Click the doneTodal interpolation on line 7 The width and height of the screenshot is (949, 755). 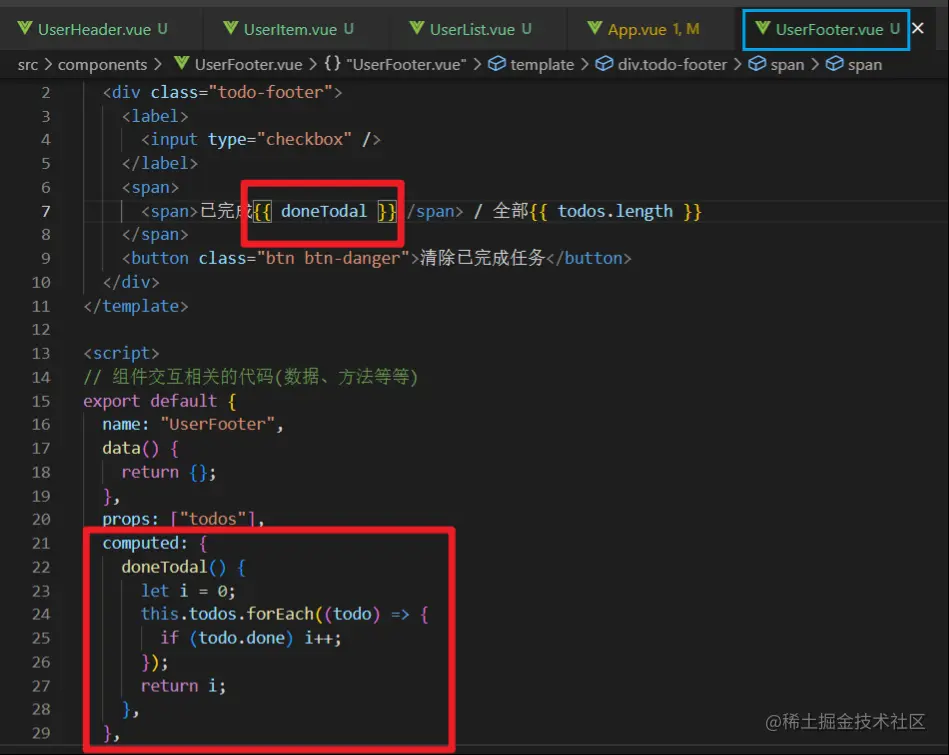click(x=325, y=211)
